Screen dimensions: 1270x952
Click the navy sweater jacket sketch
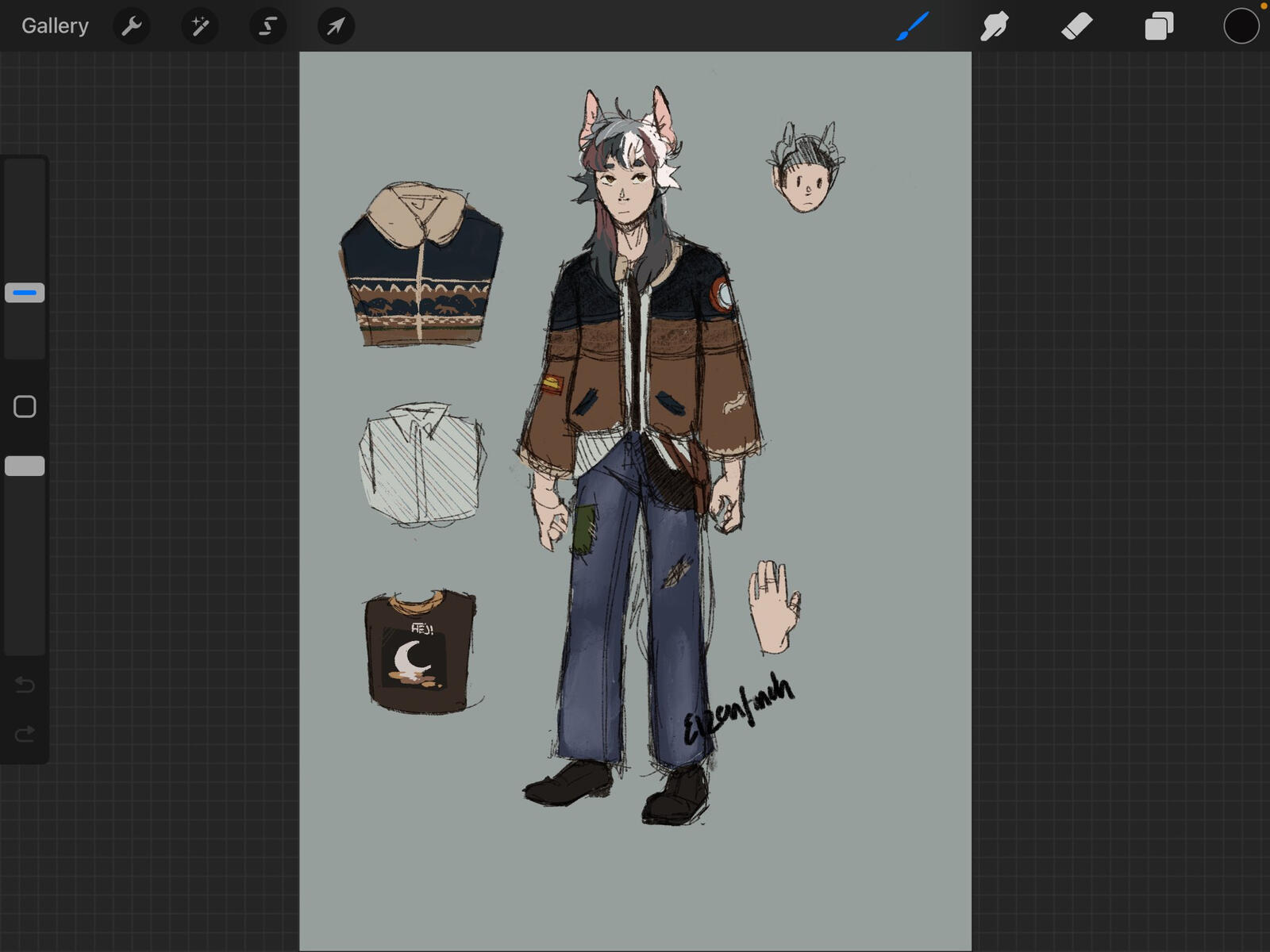pos(421,266)
